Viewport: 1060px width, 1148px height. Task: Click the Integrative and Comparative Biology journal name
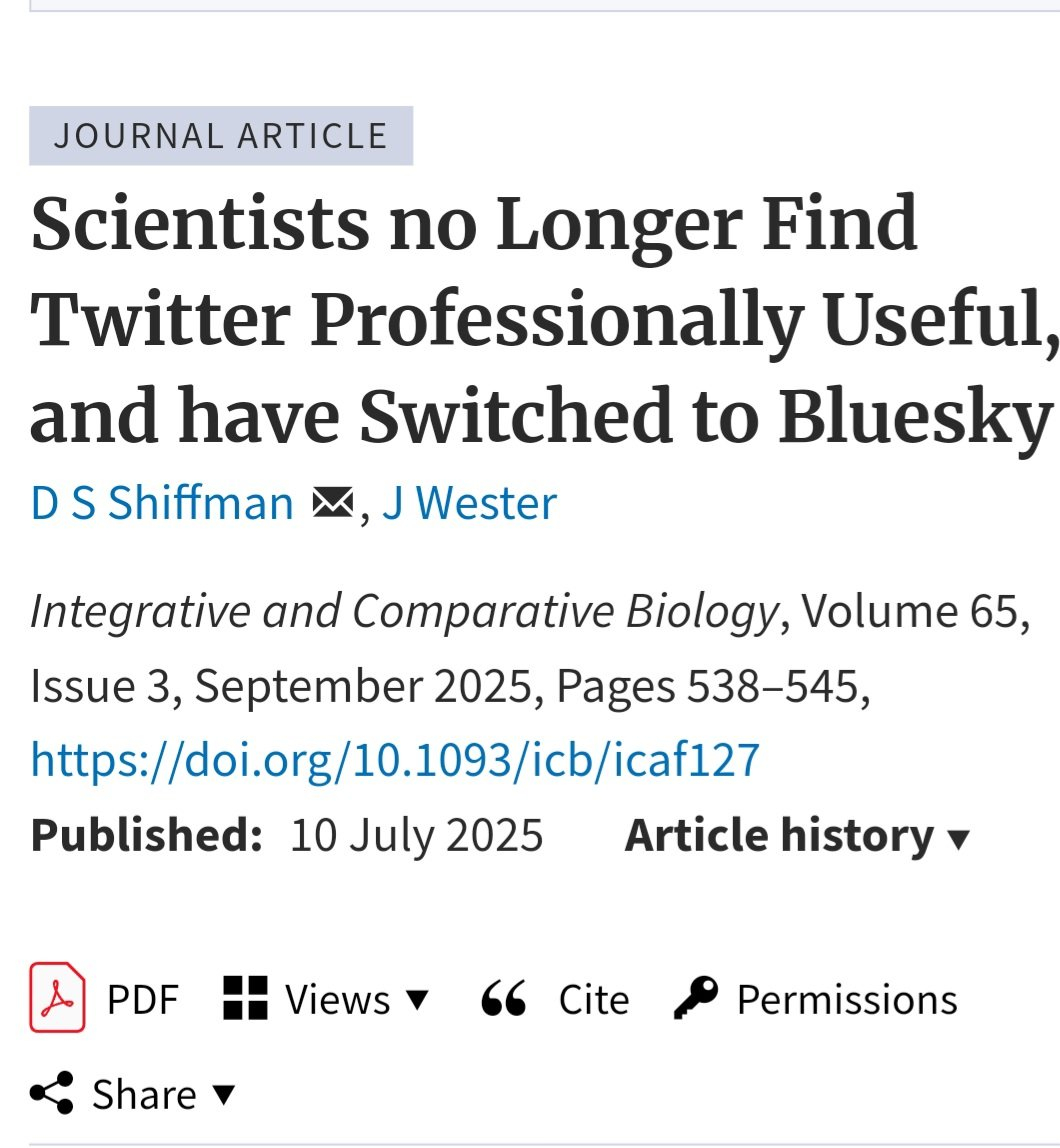(x=404, y=611)
